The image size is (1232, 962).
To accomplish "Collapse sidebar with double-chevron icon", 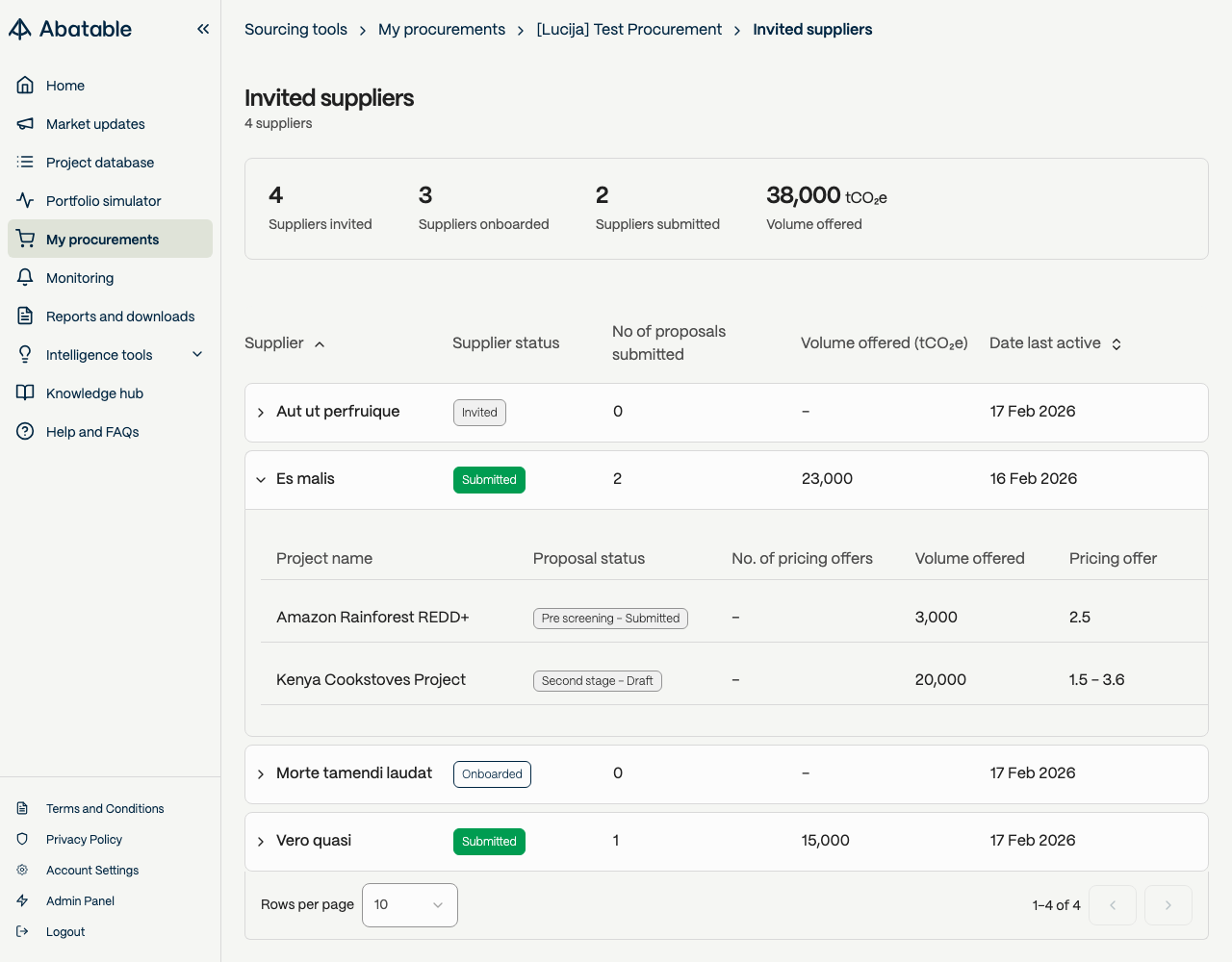I will pyautogui.click(x=203, y=29).
